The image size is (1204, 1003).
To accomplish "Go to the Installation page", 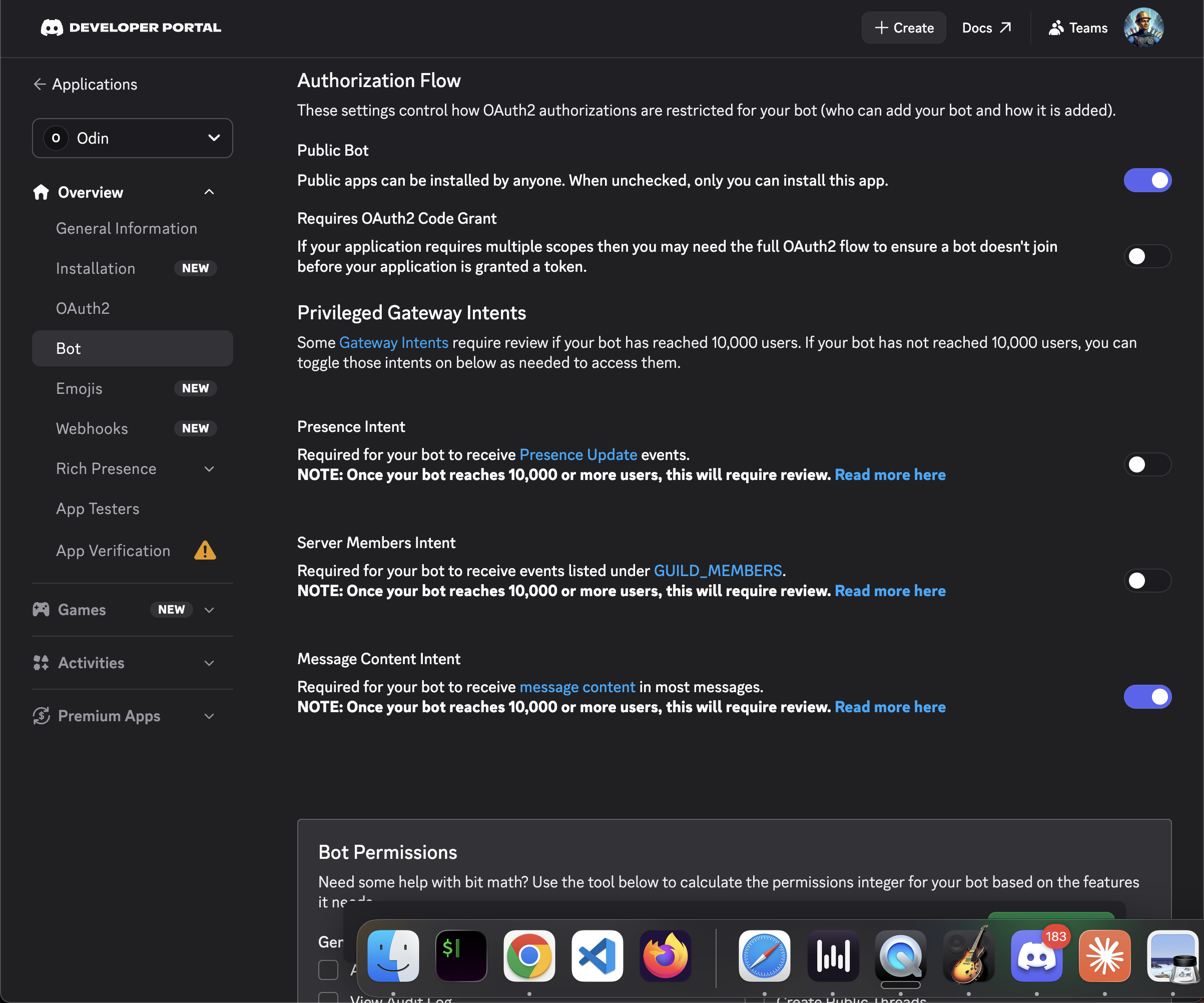I will [96, 268].
